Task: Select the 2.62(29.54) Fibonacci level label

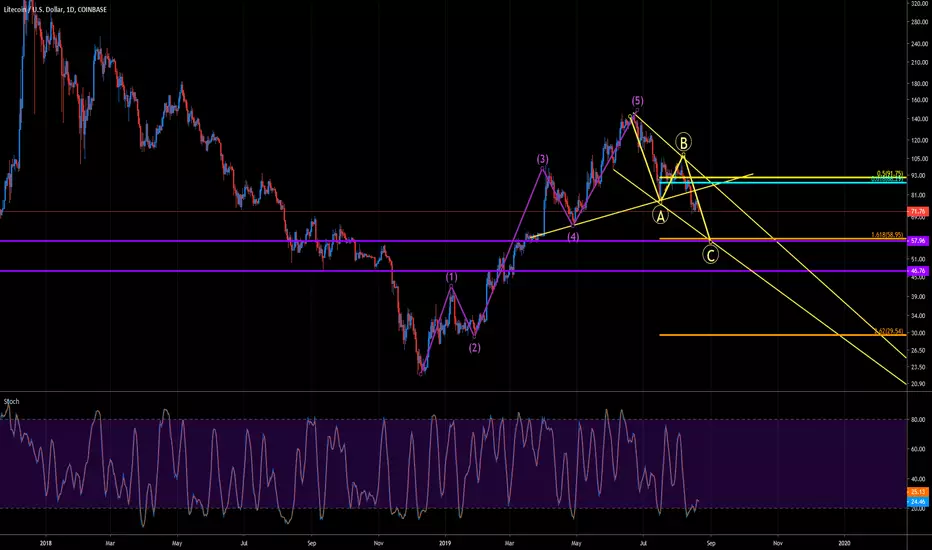Action: (889, 331)
